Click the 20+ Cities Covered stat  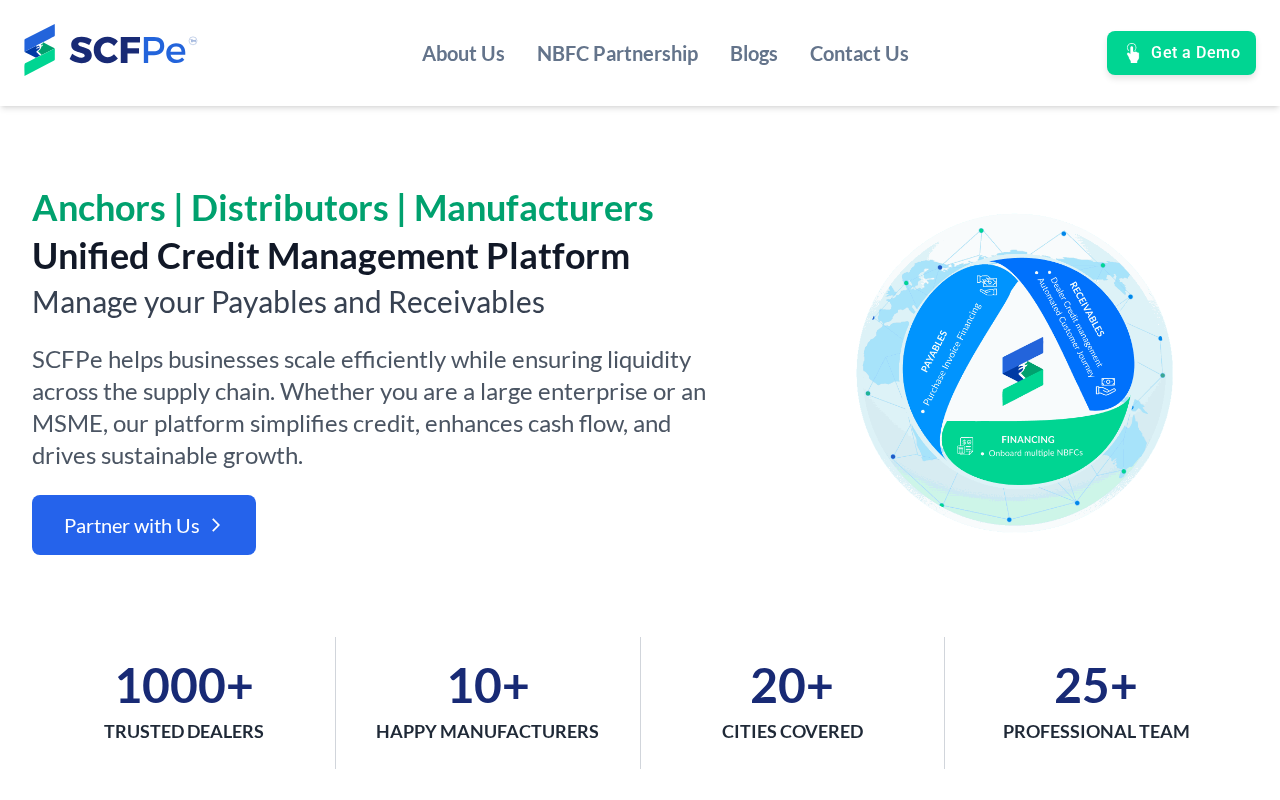pos(792,702)
